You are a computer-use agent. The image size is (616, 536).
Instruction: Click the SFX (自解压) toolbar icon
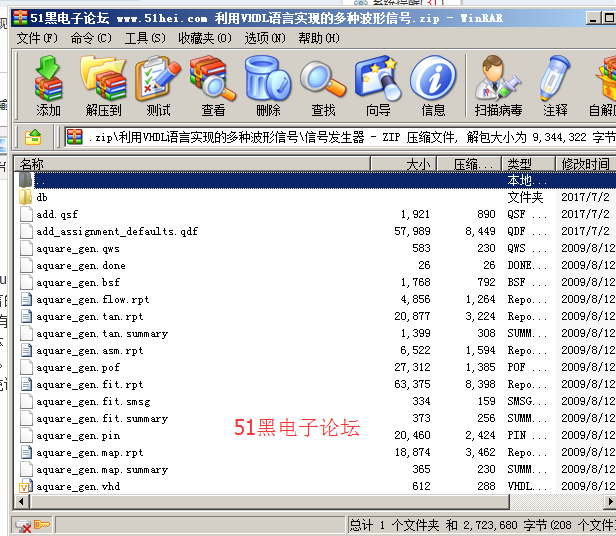606,78
